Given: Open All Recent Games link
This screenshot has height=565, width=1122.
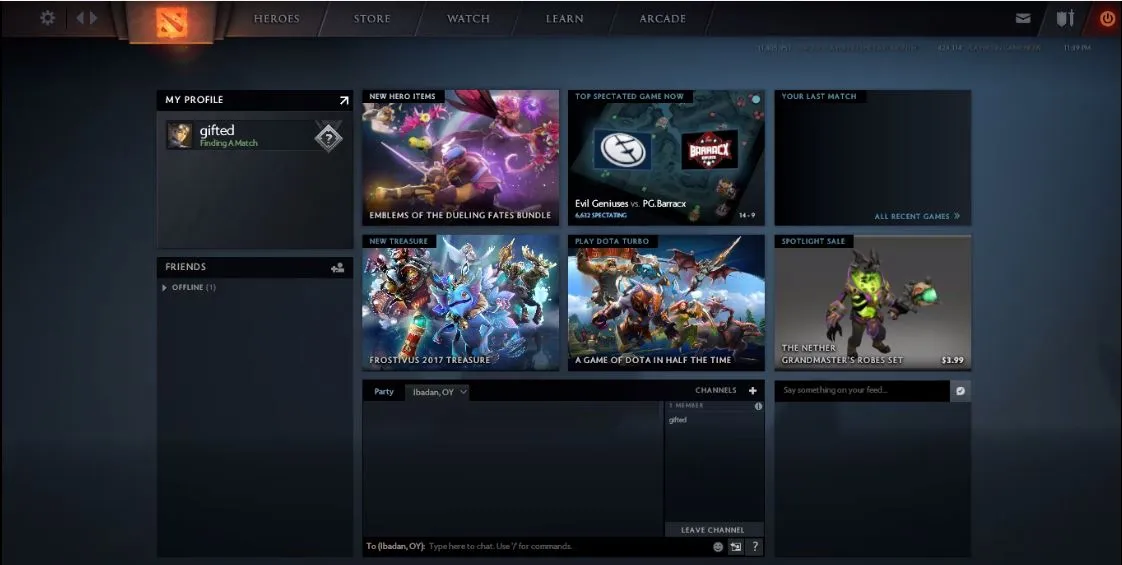Looking at the screenshot, I should pos(917,216).
